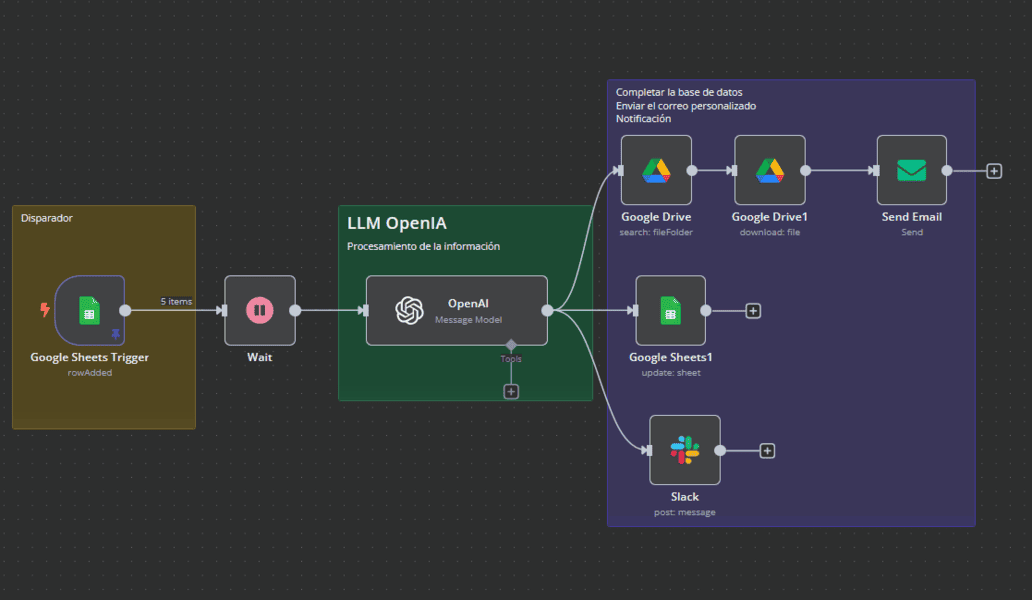Click the output connector of Google Sheets Trigger
The image size is (1032, 600).
click(125, 311)
